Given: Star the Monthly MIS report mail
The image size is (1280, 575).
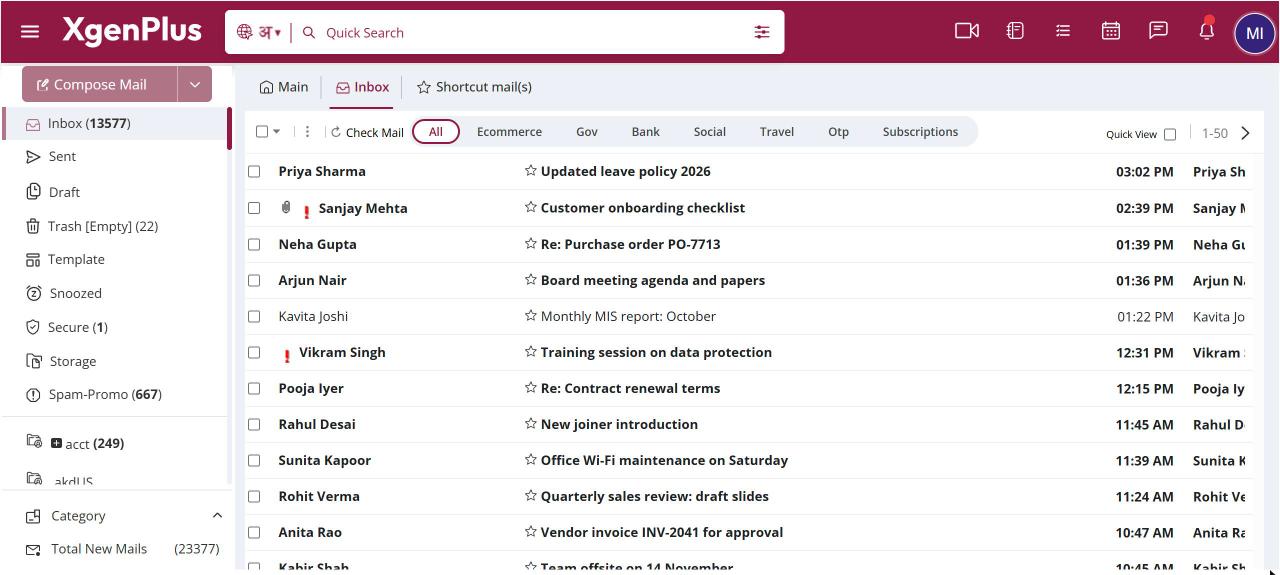Looking at the screenshot, I should pos(531,315).
